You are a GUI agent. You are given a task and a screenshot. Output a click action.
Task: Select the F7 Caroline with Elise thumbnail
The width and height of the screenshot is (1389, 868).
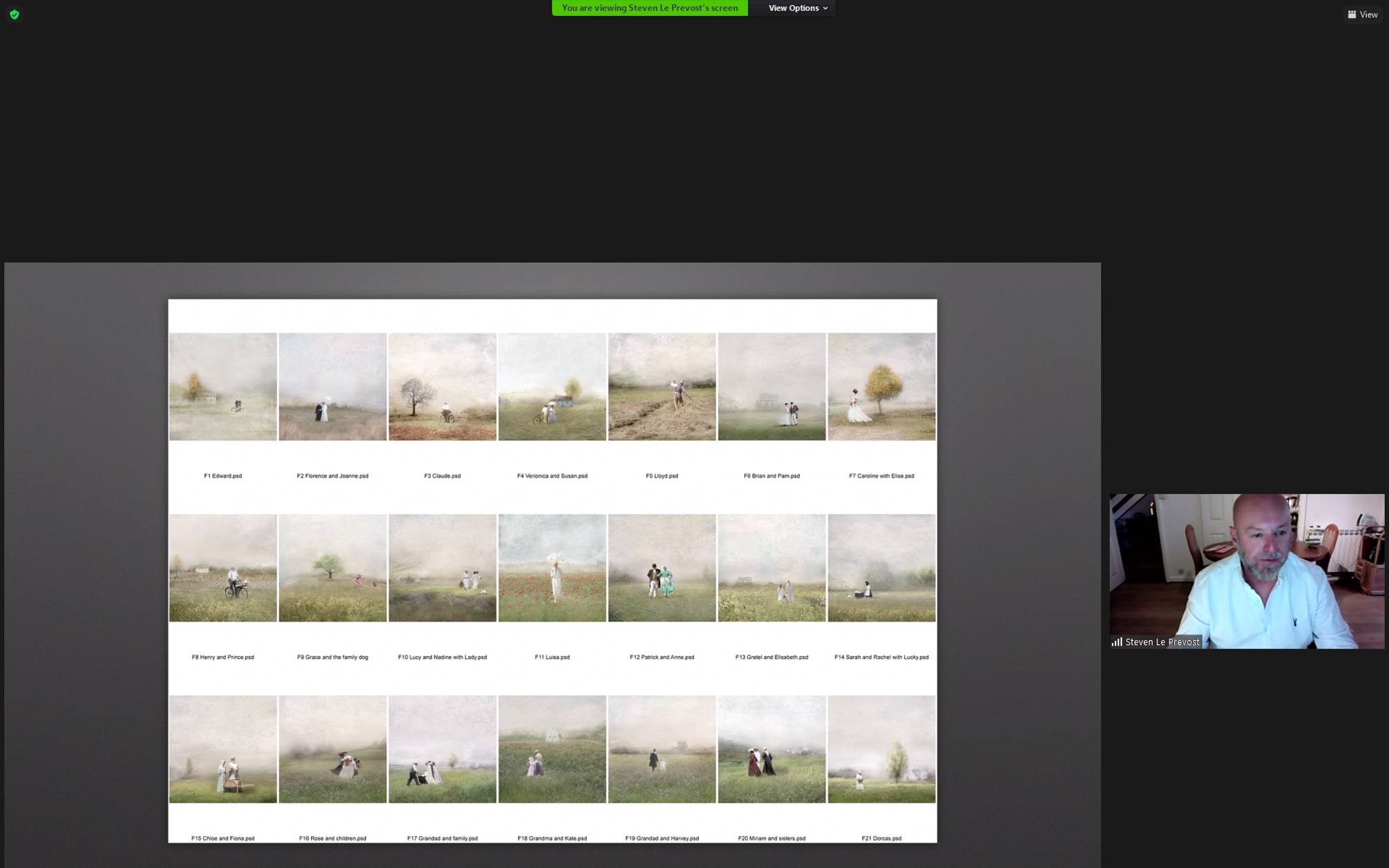click(x=881, y=386)
